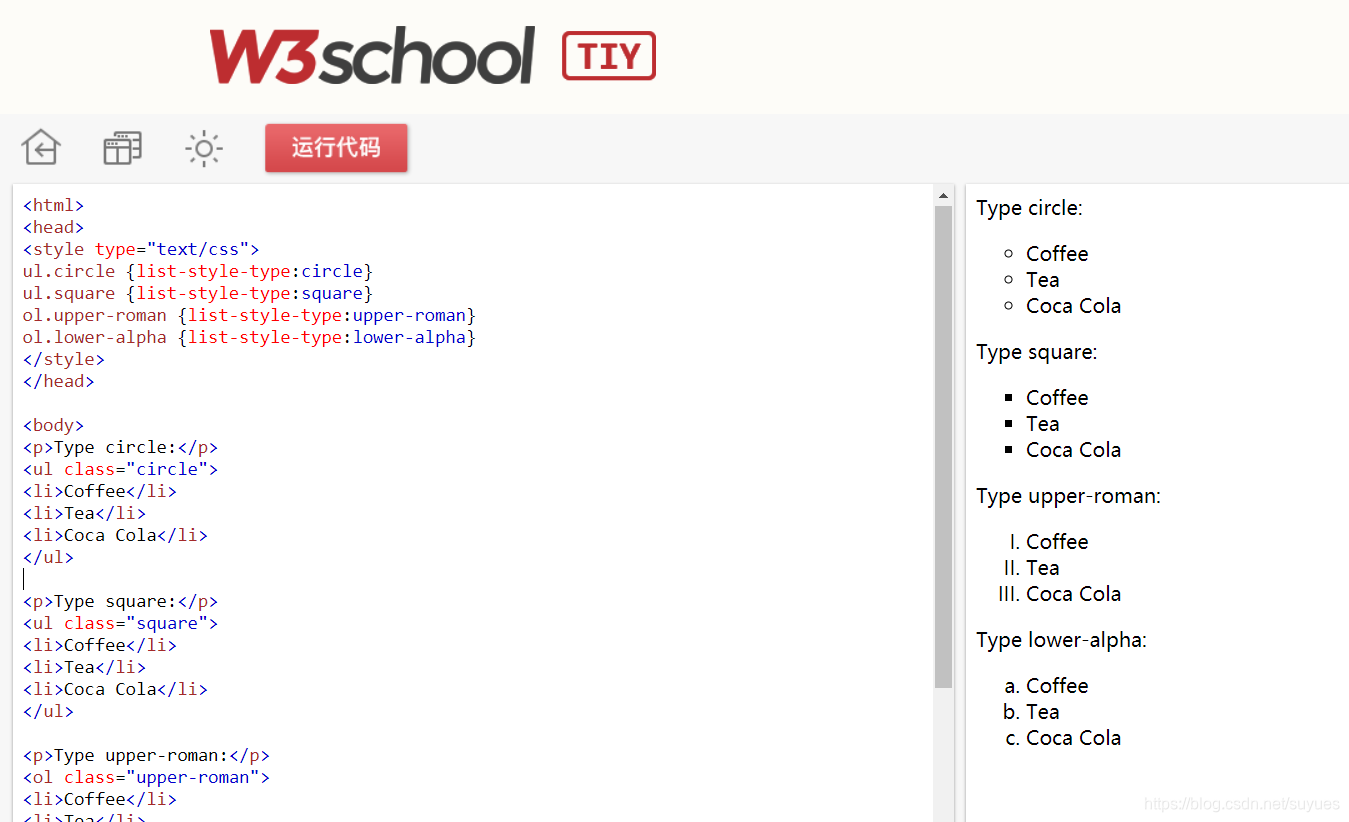The width and height of the screenshot is (1349, 822).
Task: Click the '<ul class="square">' code line
Action: (x=121, y=623)
